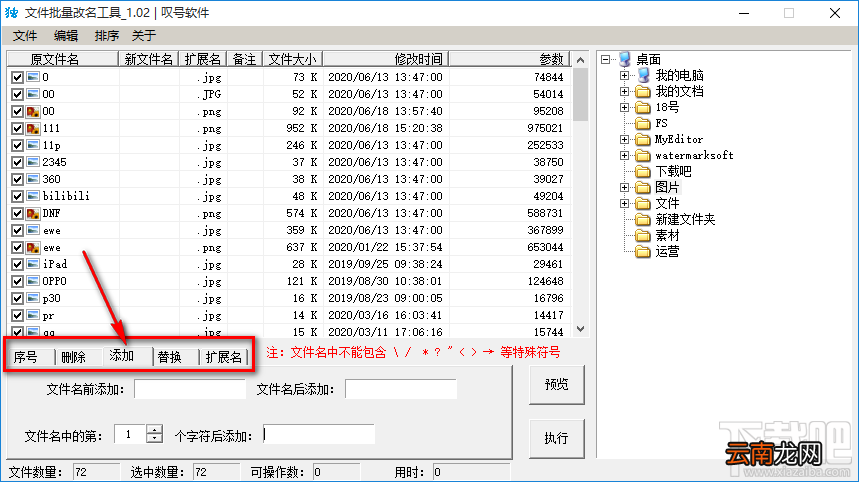Click the file icon of the 52 K 00 row
Viewport: 859px width, 482px height.
[x=33, y=94]
